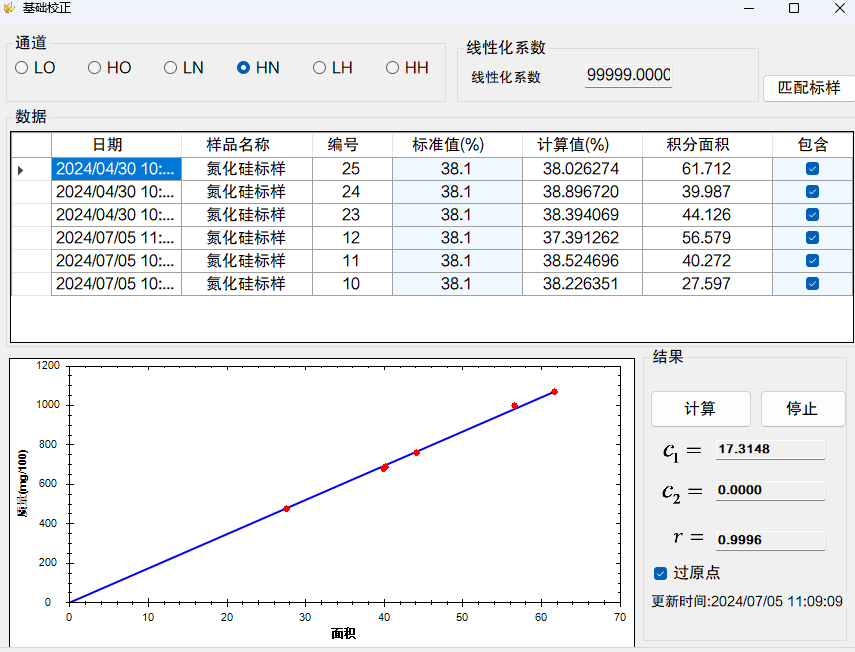Click the integral area cell 56.579

click(707, 238)
